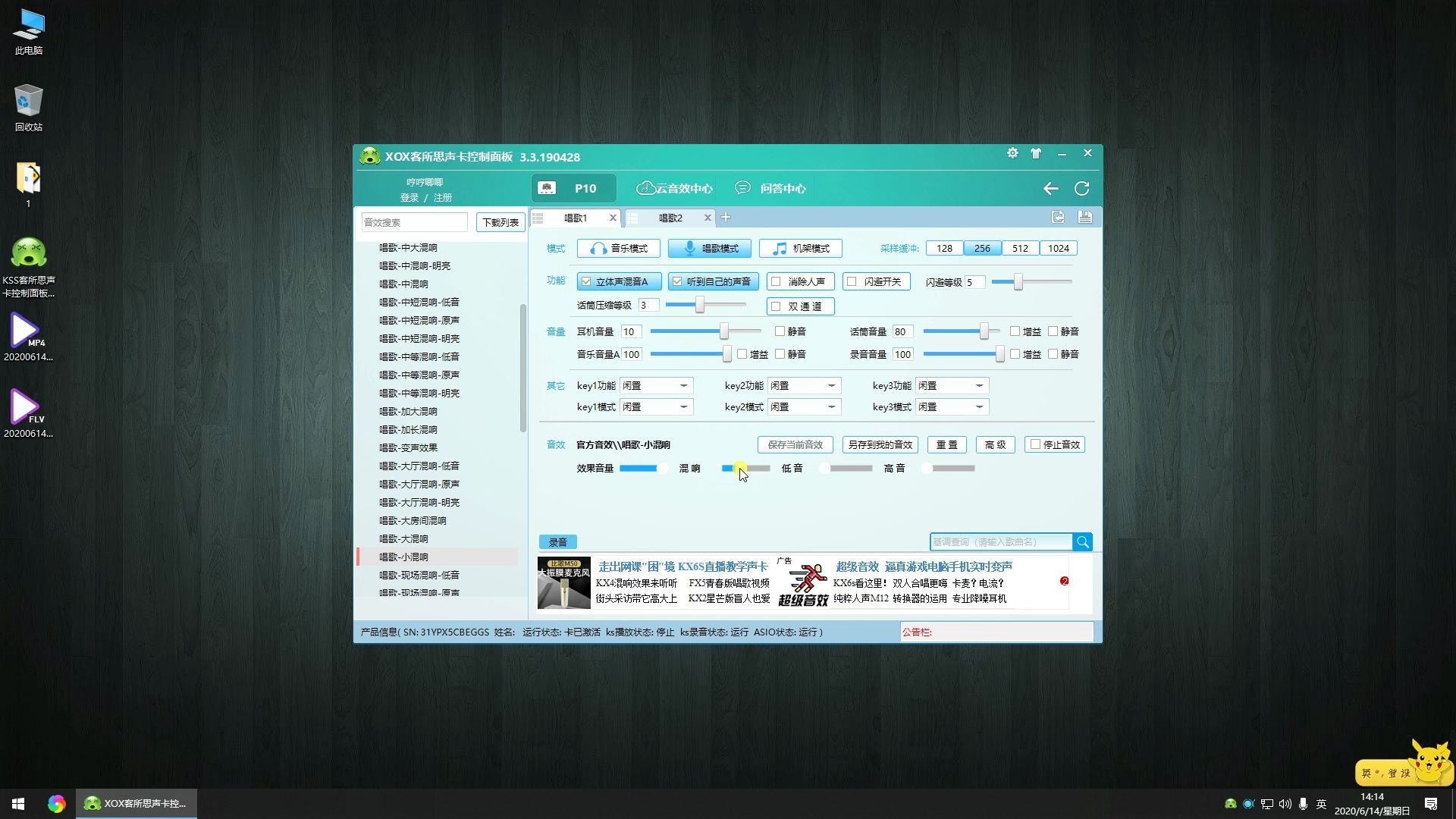Click the 唱歌1 tab
Viewport: 1456px width, 819px height.
576,217
